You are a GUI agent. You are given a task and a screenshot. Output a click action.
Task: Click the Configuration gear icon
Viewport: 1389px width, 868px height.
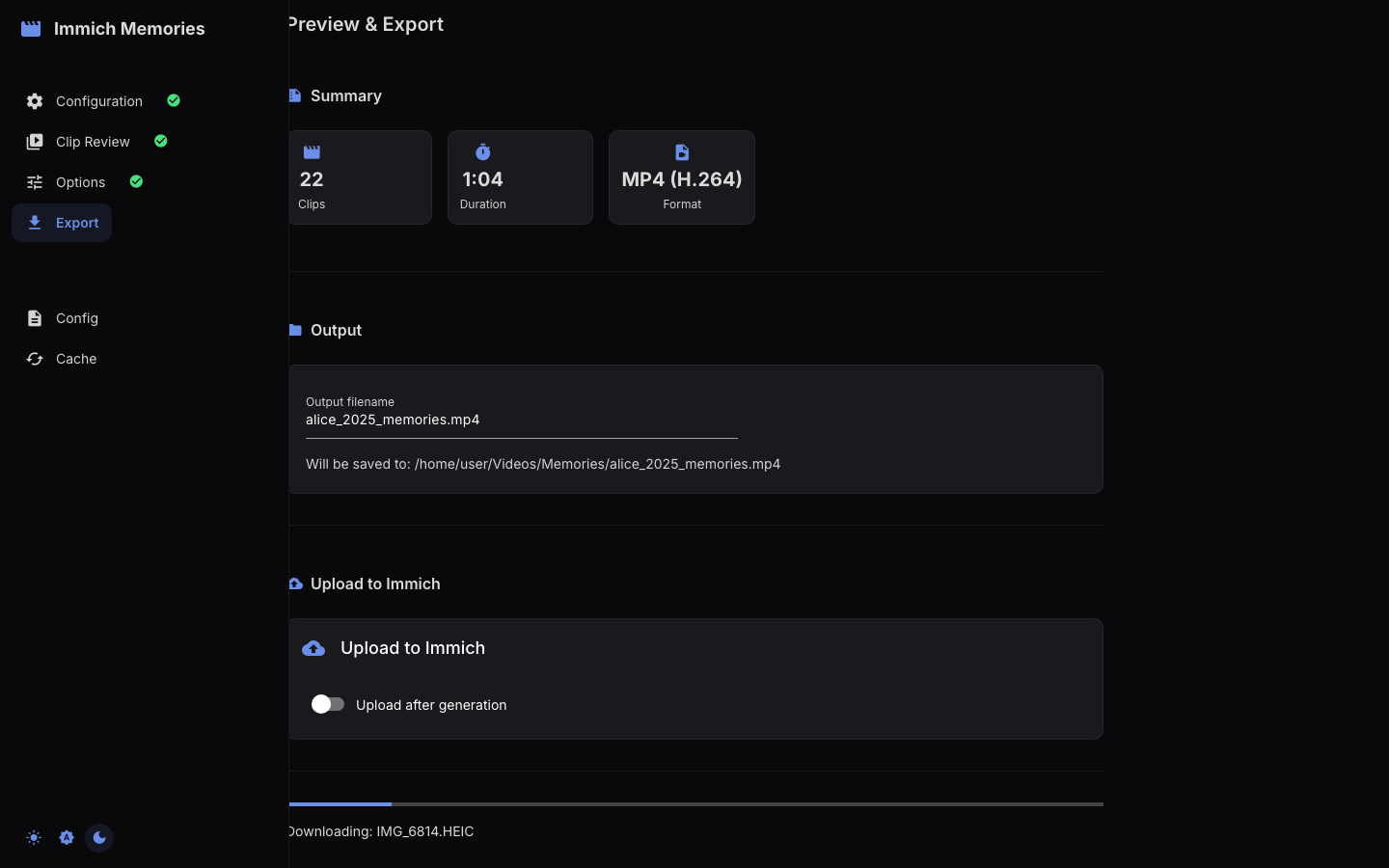(35, 101)
